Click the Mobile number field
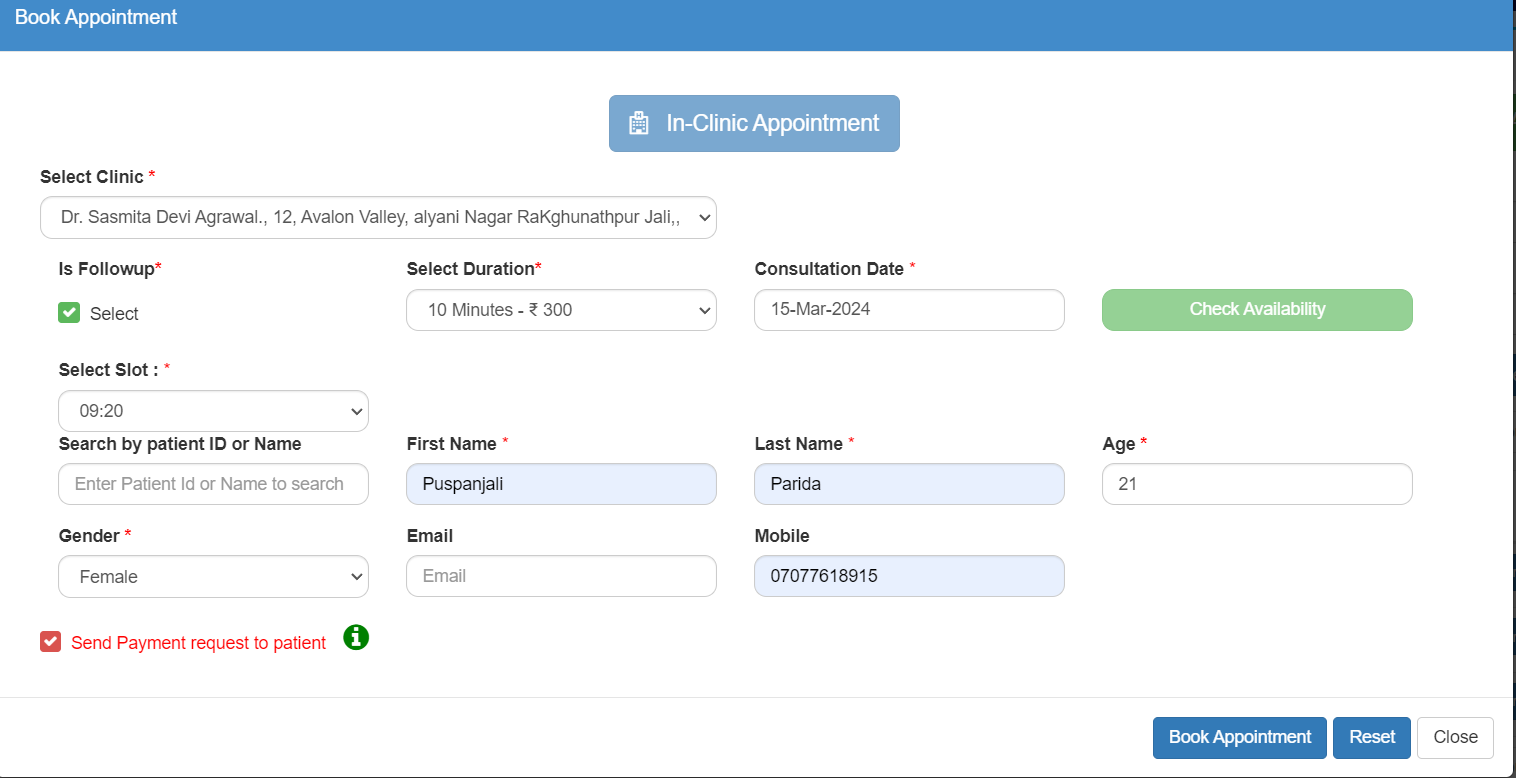Screen dimensions: 1516x778 [909, 576]
